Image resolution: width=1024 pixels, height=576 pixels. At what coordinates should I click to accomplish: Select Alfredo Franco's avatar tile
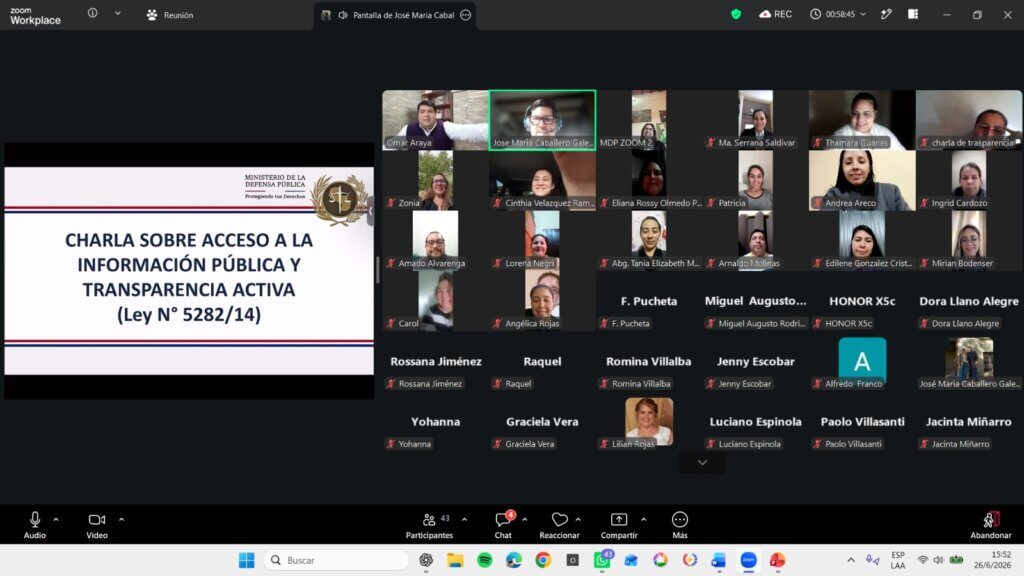tap(862, 360)
